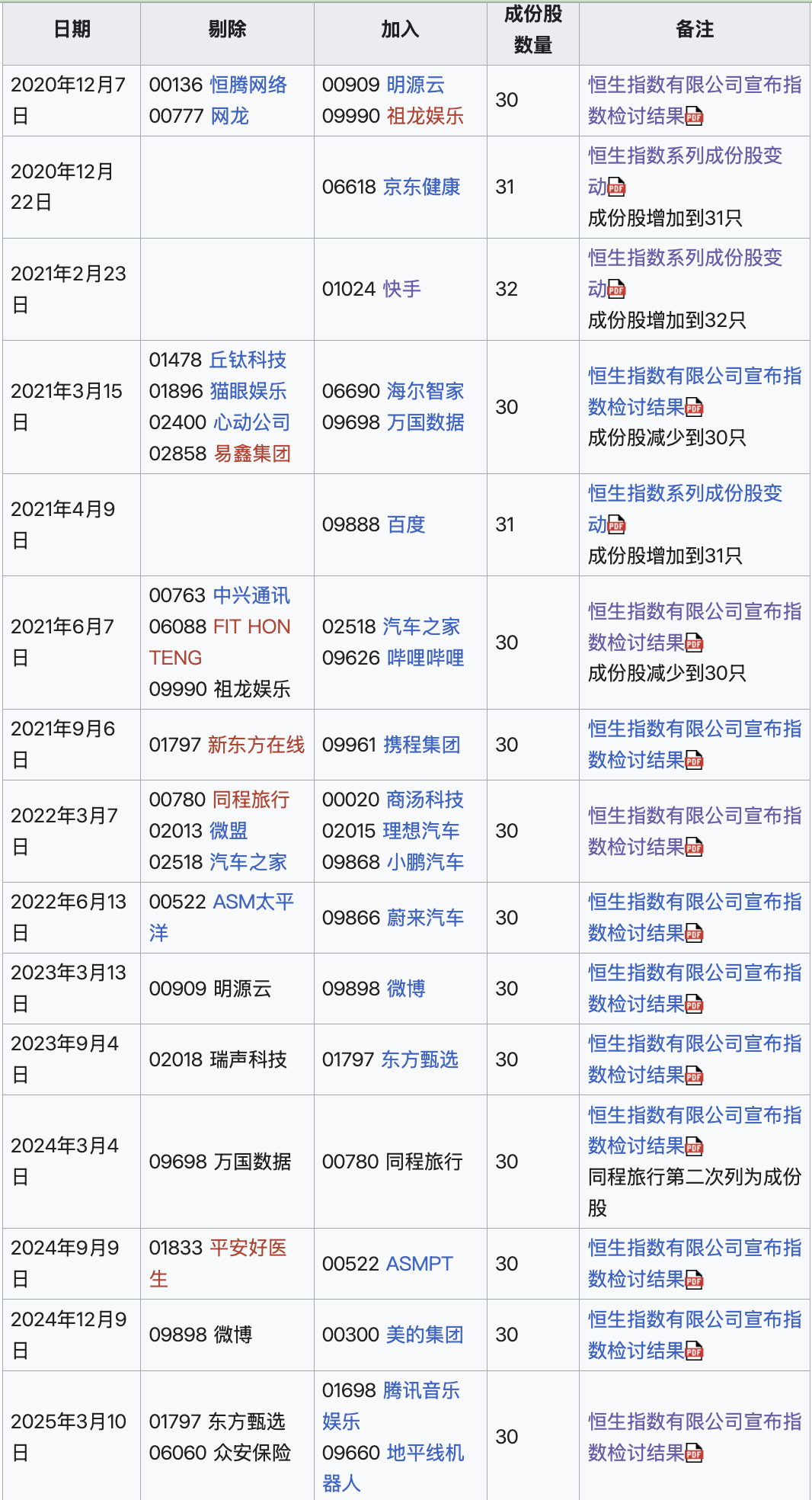Click the red link 祖龙娱乐 under 加入

pos(425,116)
